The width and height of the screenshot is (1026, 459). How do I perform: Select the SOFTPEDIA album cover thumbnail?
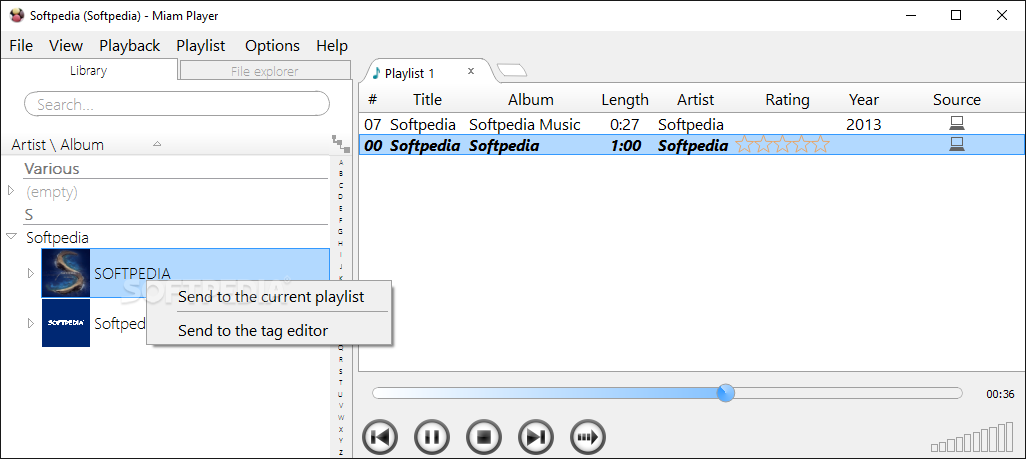pyautogui.click(x=65, y=273)
